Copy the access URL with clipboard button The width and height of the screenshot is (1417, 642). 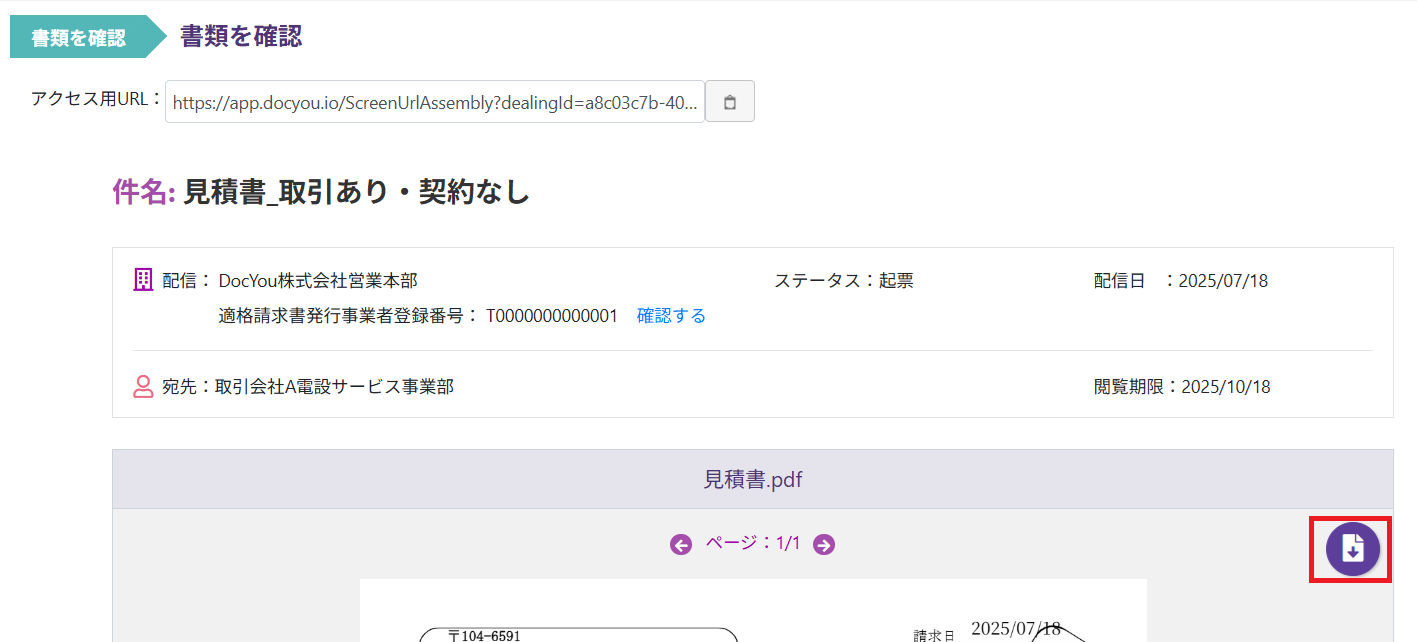730,102
